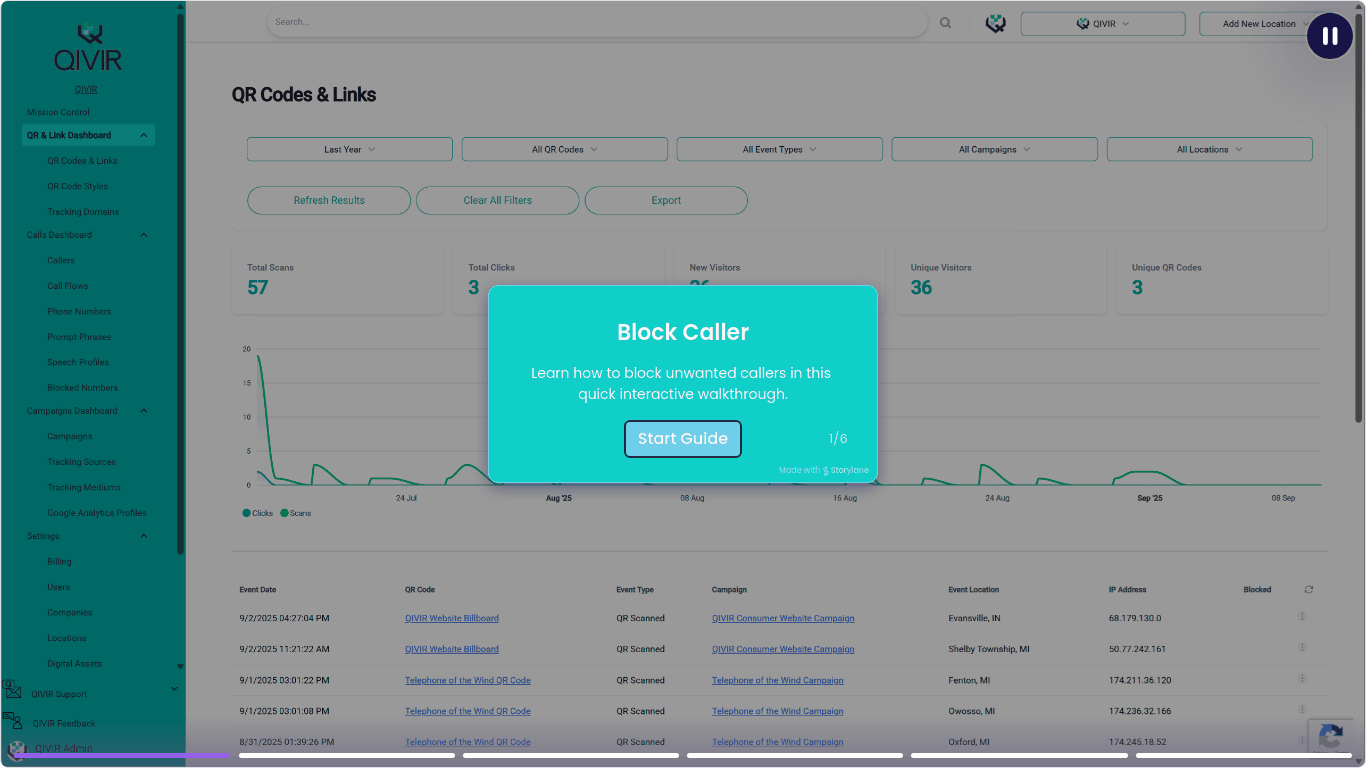Image resolution: width=1366 pixels, height=768 pixels.
Task: Click the QIVIR Feedback chat-person icon
Action: 12,720
